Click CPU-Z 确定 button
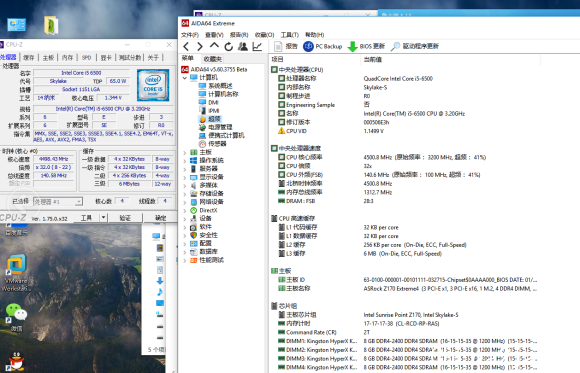This screenshot has width=580, height=373. (160, 218)
